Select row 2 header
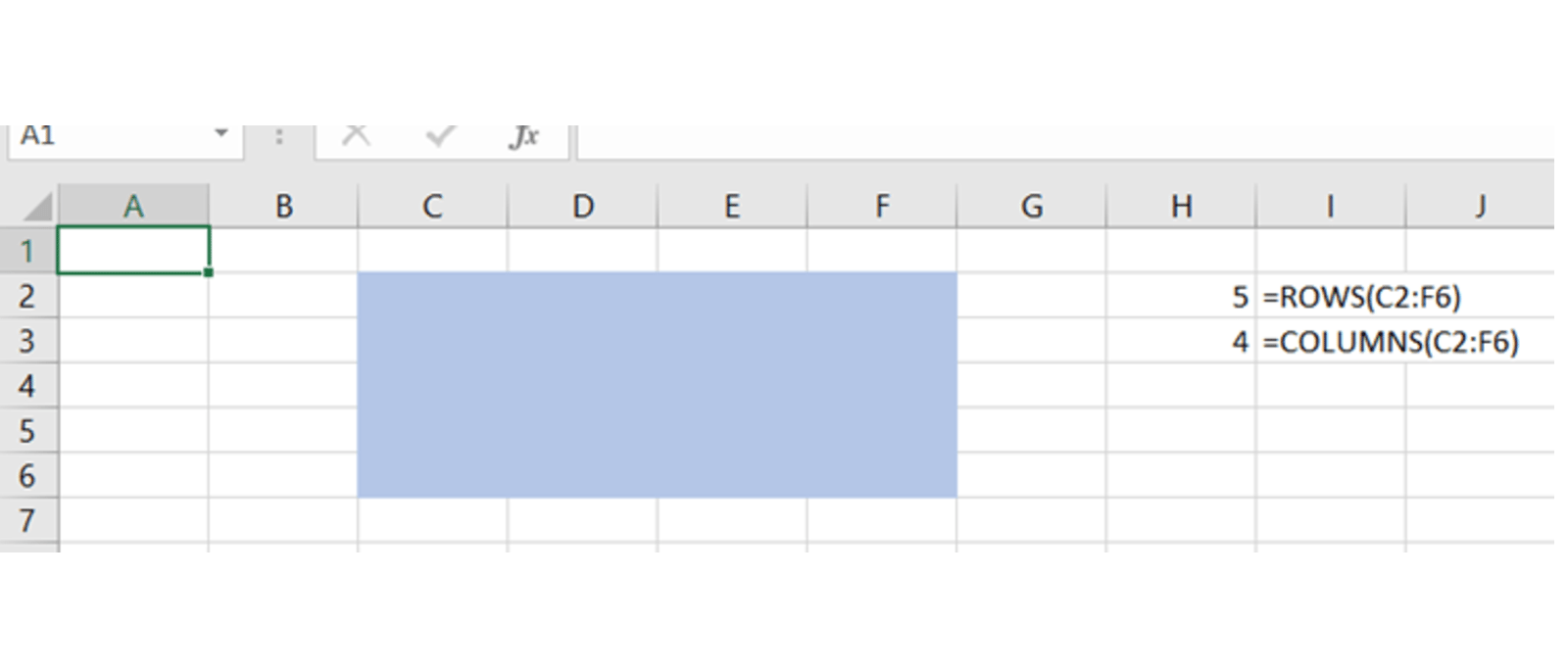Screen dimensions: 1568x672 point(27,296)
